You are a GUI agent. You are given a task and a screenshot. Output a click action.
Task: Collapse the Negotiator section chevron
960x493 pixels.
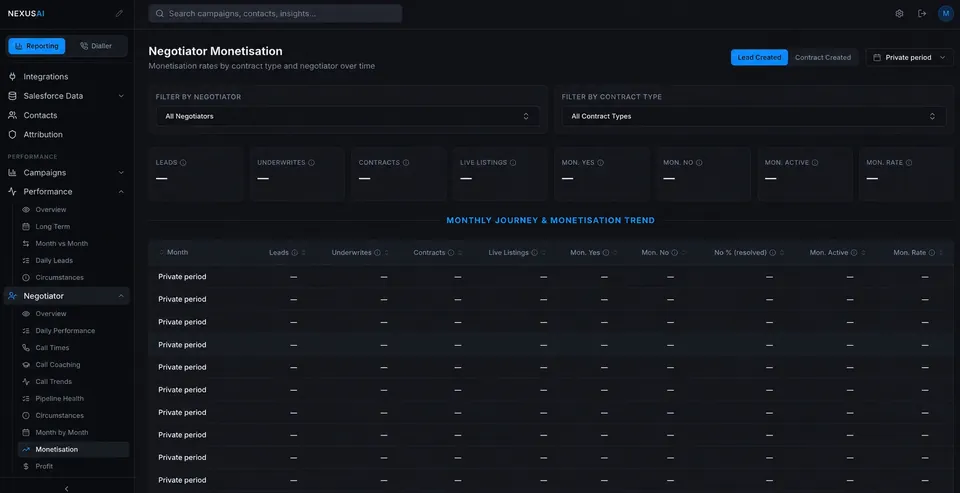point(121,296)
